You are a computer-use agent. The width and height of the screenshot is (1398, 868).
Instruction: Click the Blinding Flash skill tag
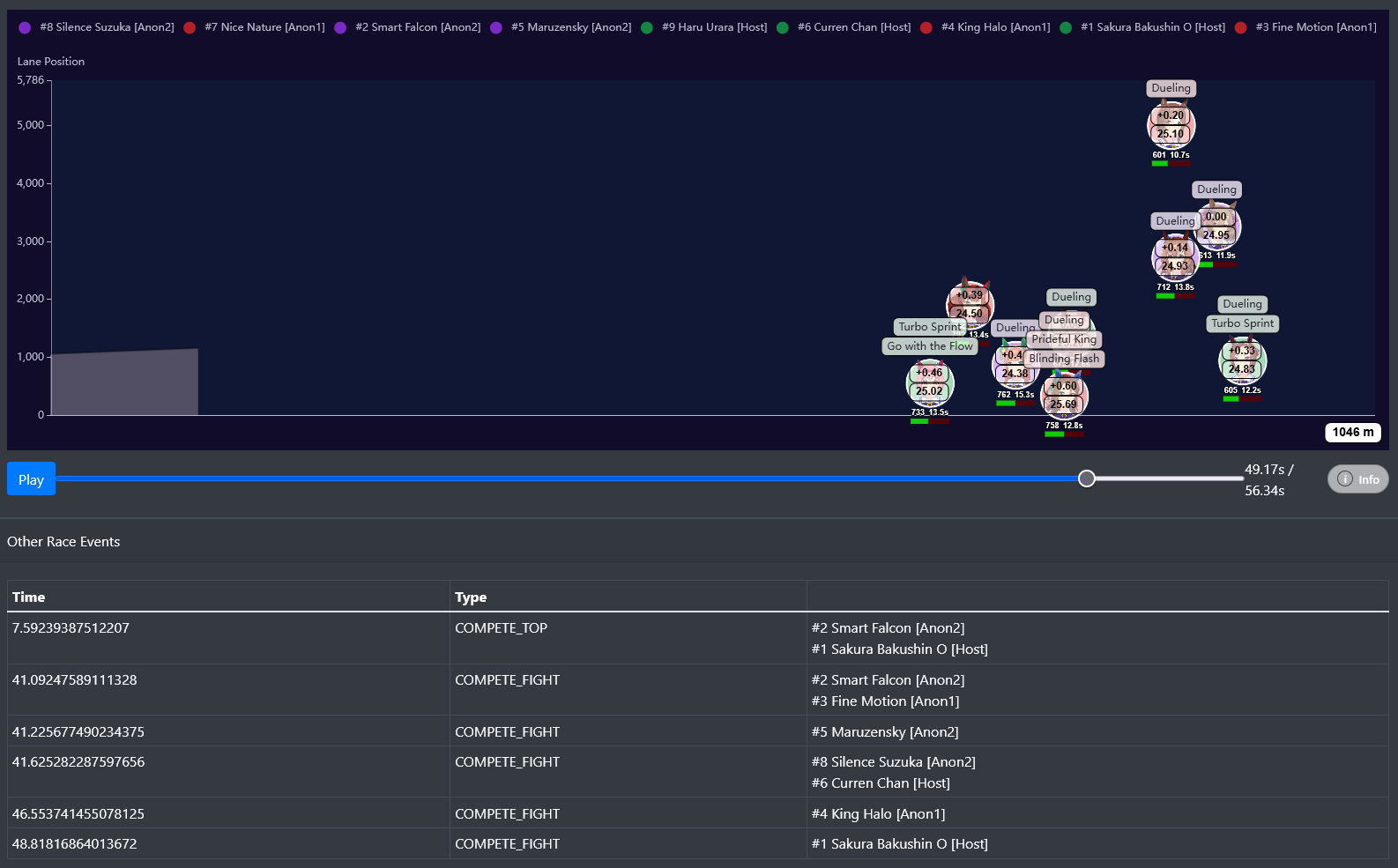tap(1064, 359)
